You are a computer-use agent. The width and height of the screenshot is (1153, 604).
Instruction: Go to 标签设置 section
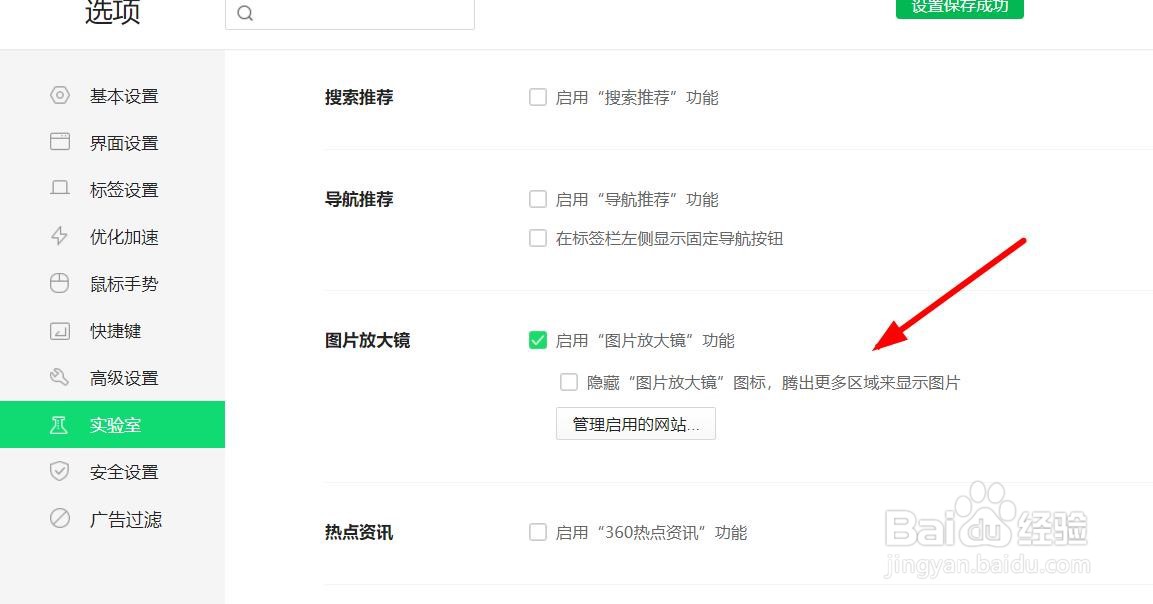(113, 190)
